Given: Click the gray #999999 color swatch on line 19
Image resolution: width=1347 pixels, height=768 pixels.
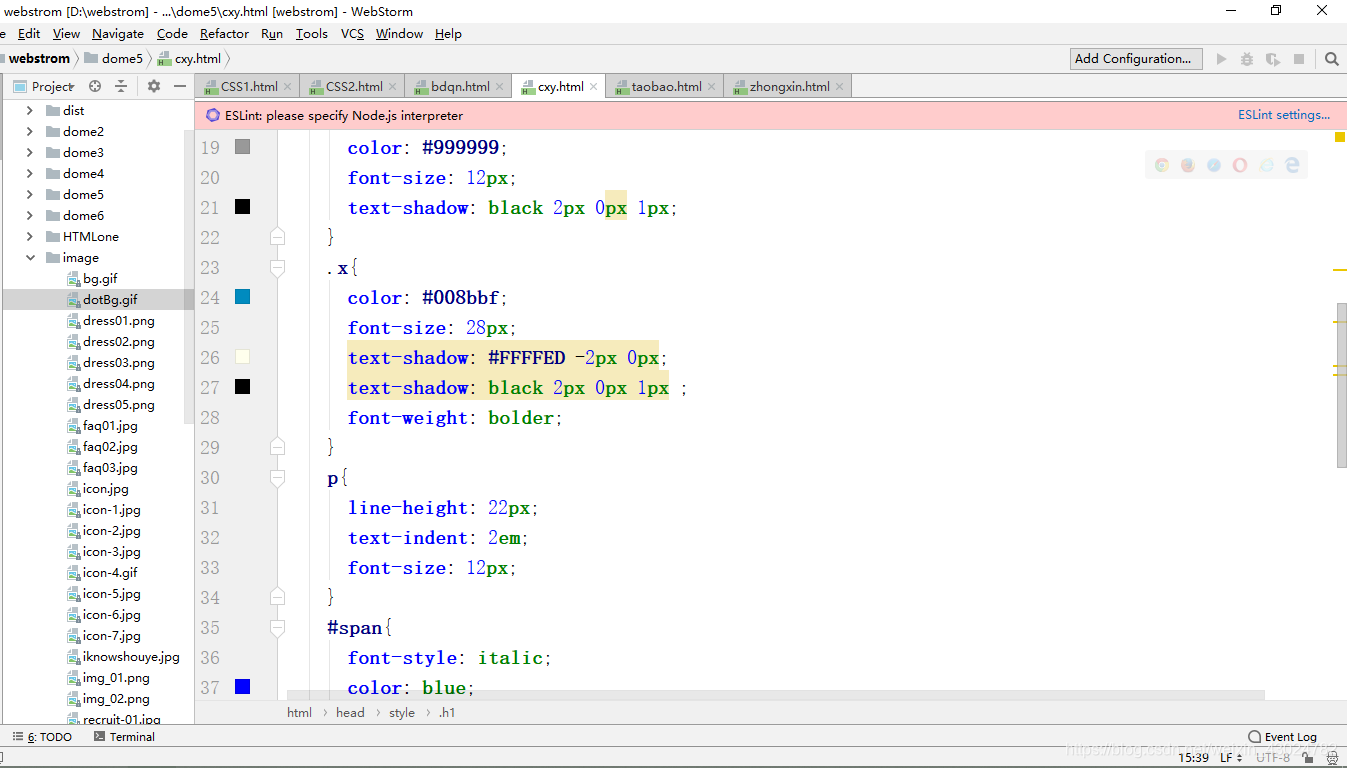Looking at the screenshot, I should pyautogui.click(x=242, y=147).
